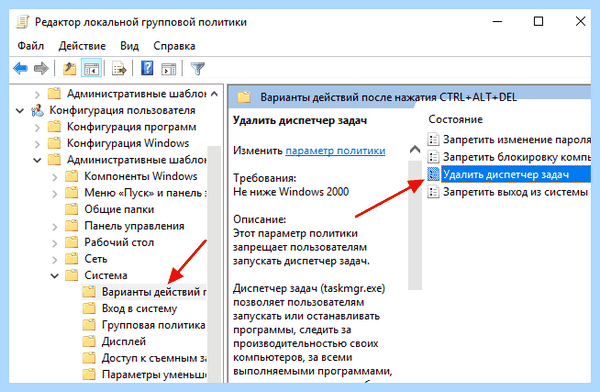Image resolution: width=600 pixels, height=392 pixels.
Task: Click folder icon beside Вход в систему
Action: click(x=89, y=308)
